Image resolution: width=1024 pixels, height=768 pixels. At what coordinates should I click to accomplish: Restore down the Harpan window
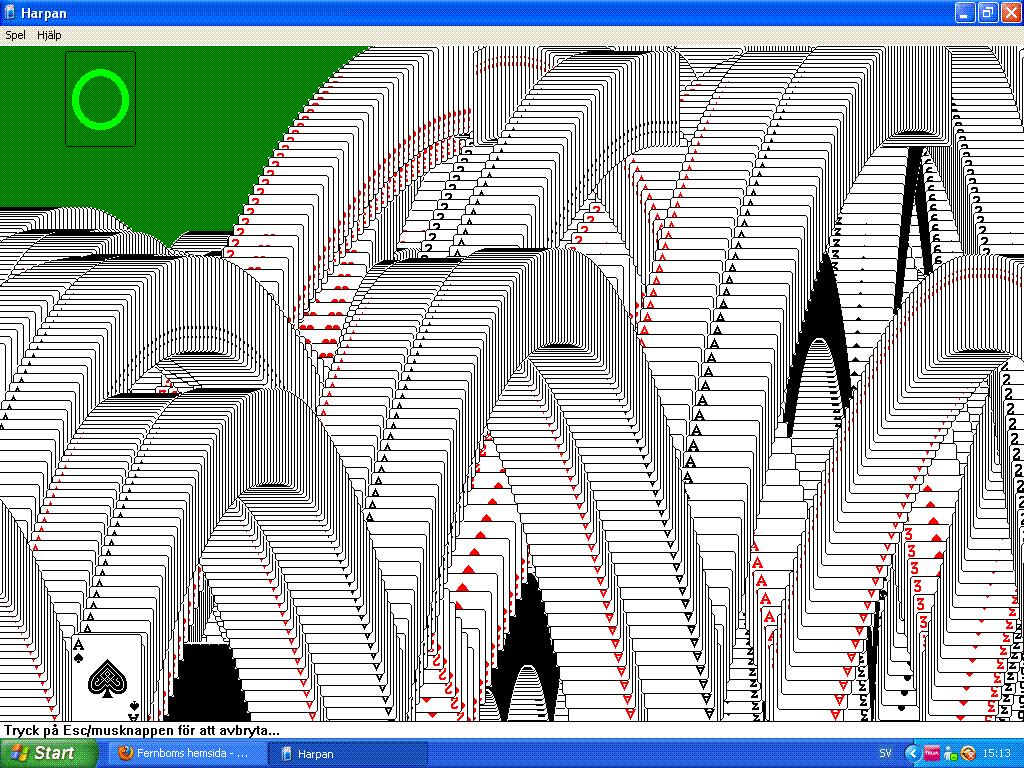(x=987, y=12)
